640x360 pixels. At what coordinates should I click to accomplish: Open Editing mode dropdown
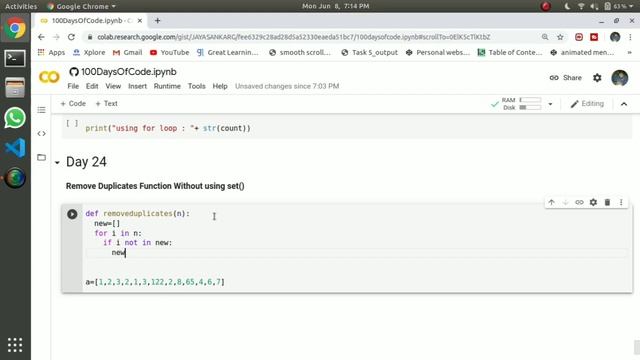pos(587,104)
